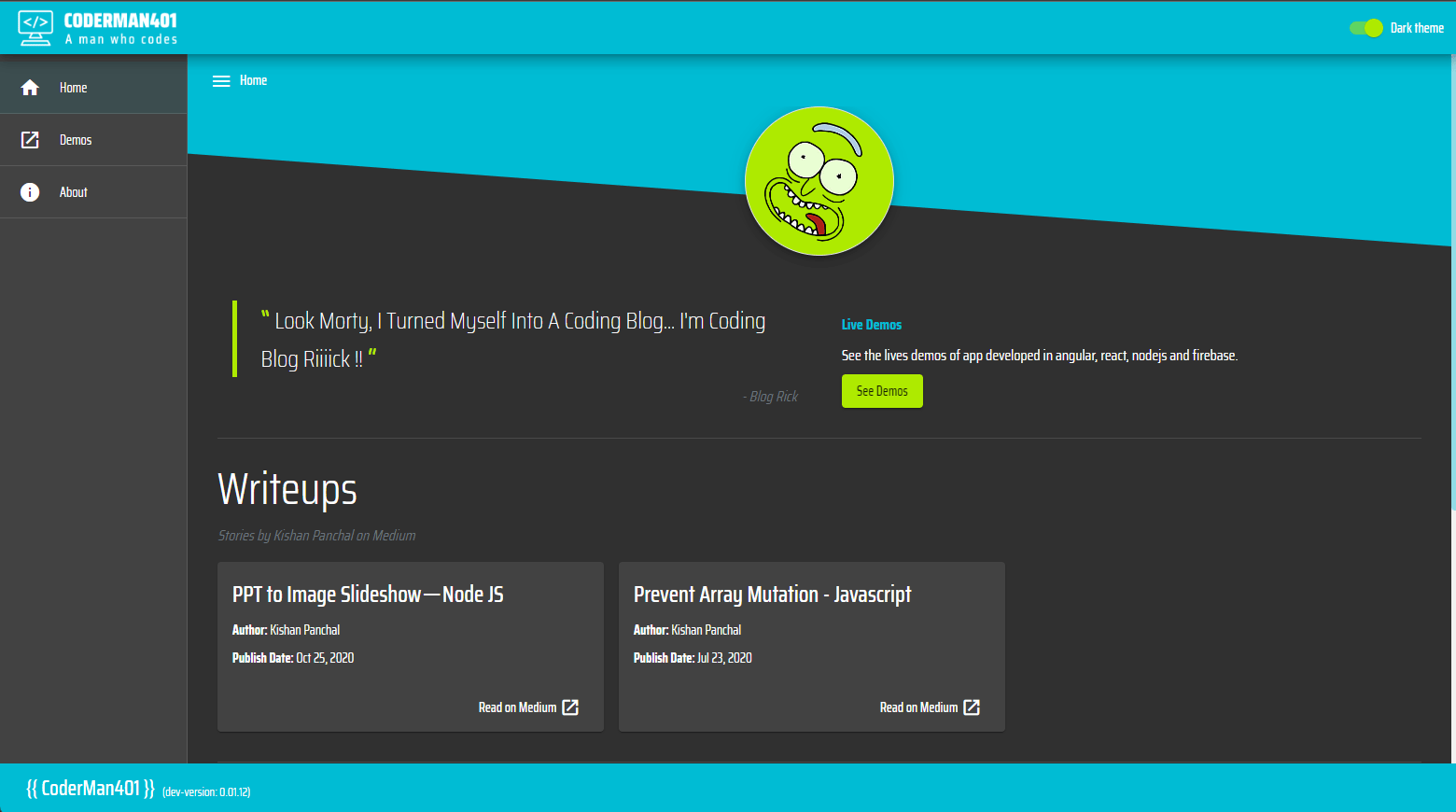Click the Live Demos heading
Screen dimensions: 1456x812
[x=872, y=325]
